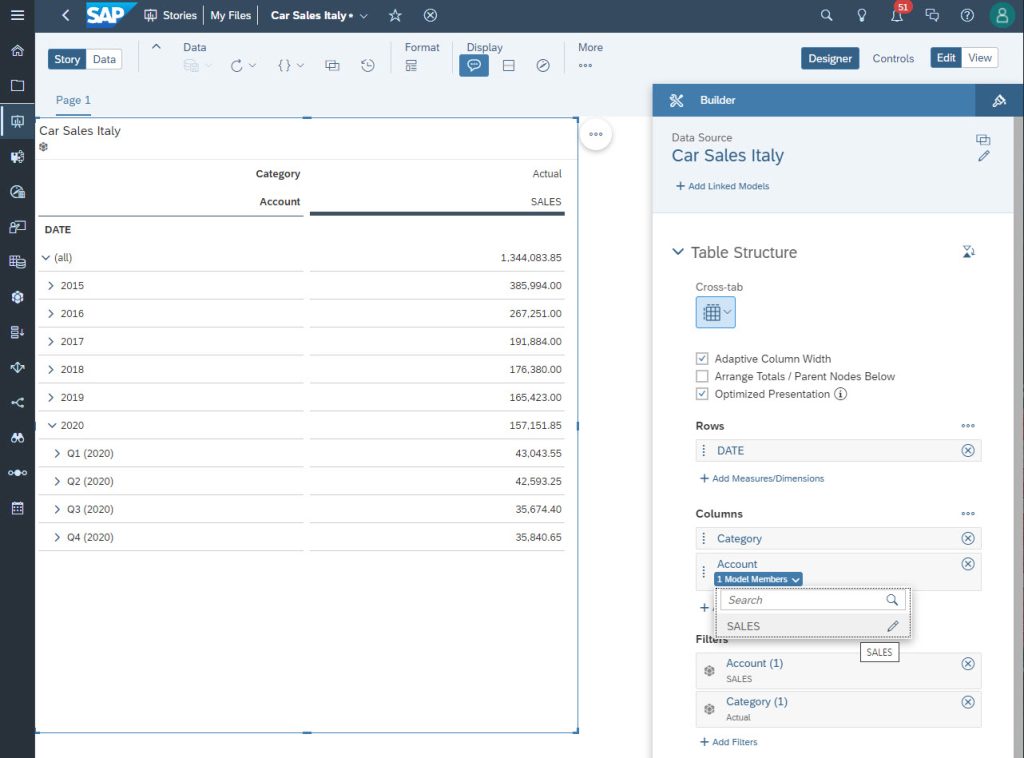Close the story with circled X icon
1024x758 pixels.
pos(430,16)
